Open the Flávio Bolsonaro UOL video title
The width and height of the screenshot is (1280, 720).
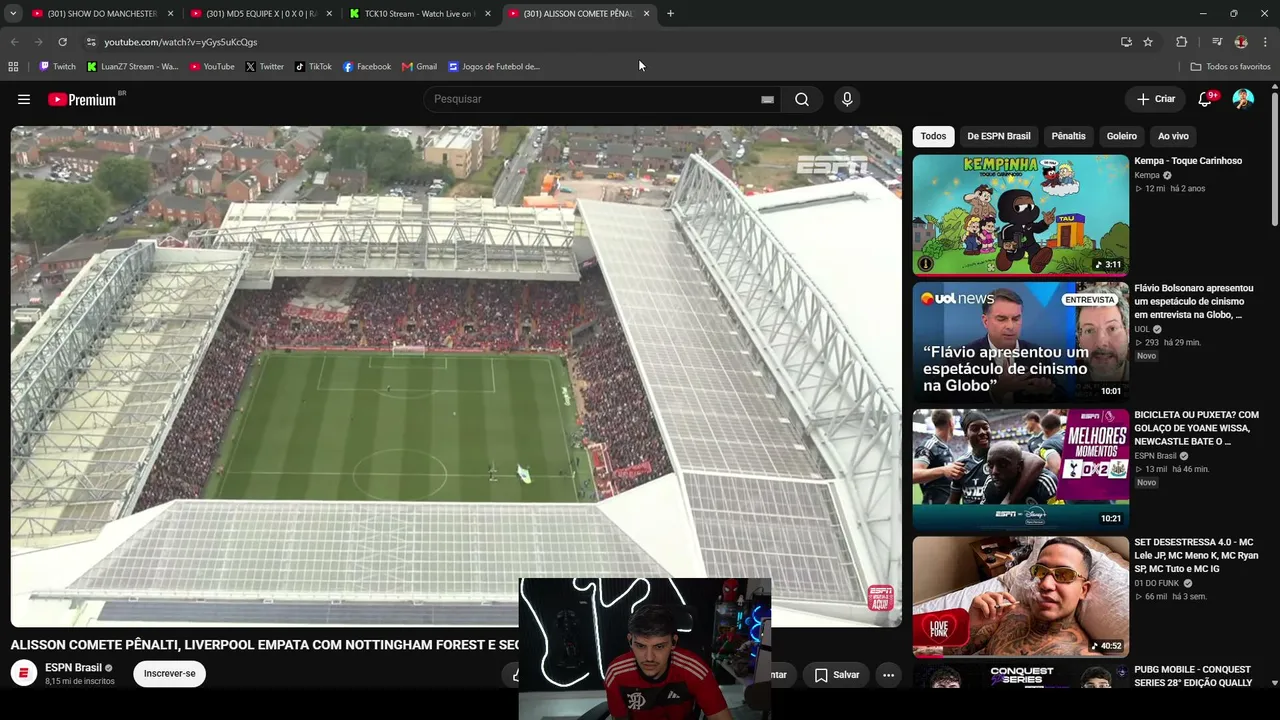(x=1194, y=301)
